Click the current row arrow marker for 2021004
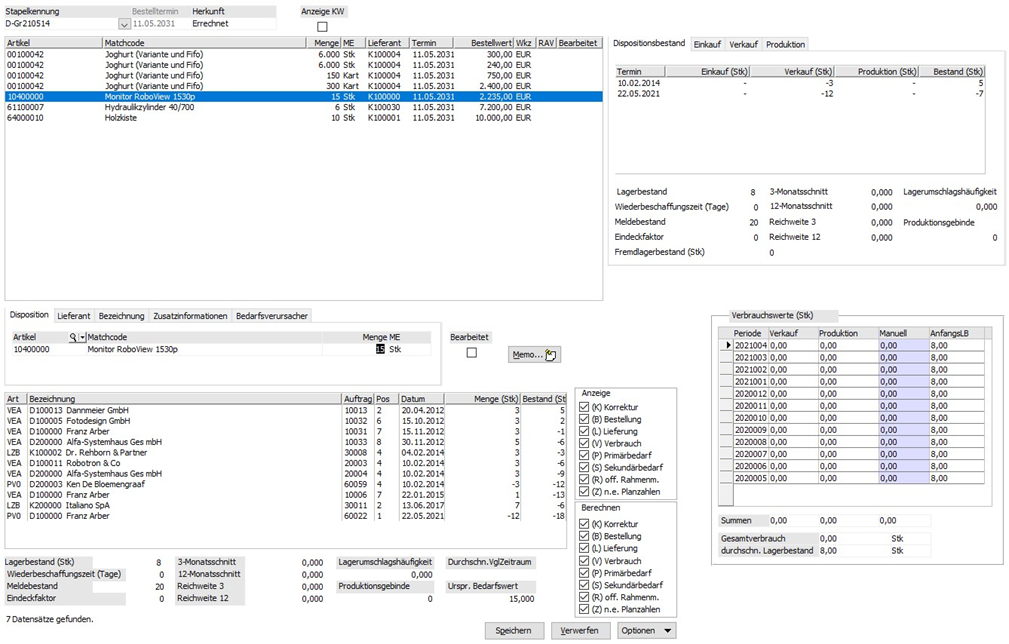The height and width of the screenshot is (644, 1009). 726,345
